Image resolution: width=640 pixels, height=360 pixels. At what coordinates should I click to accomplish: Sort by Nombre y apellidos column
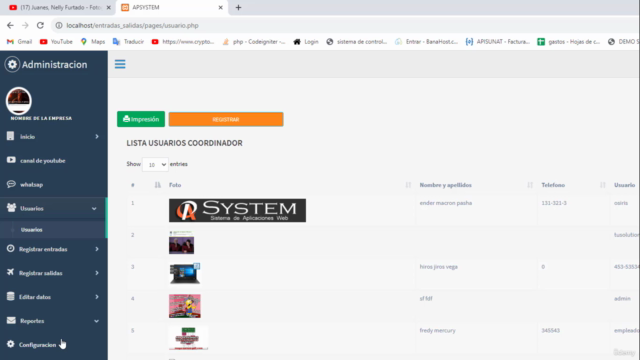[x=530, y=185]
